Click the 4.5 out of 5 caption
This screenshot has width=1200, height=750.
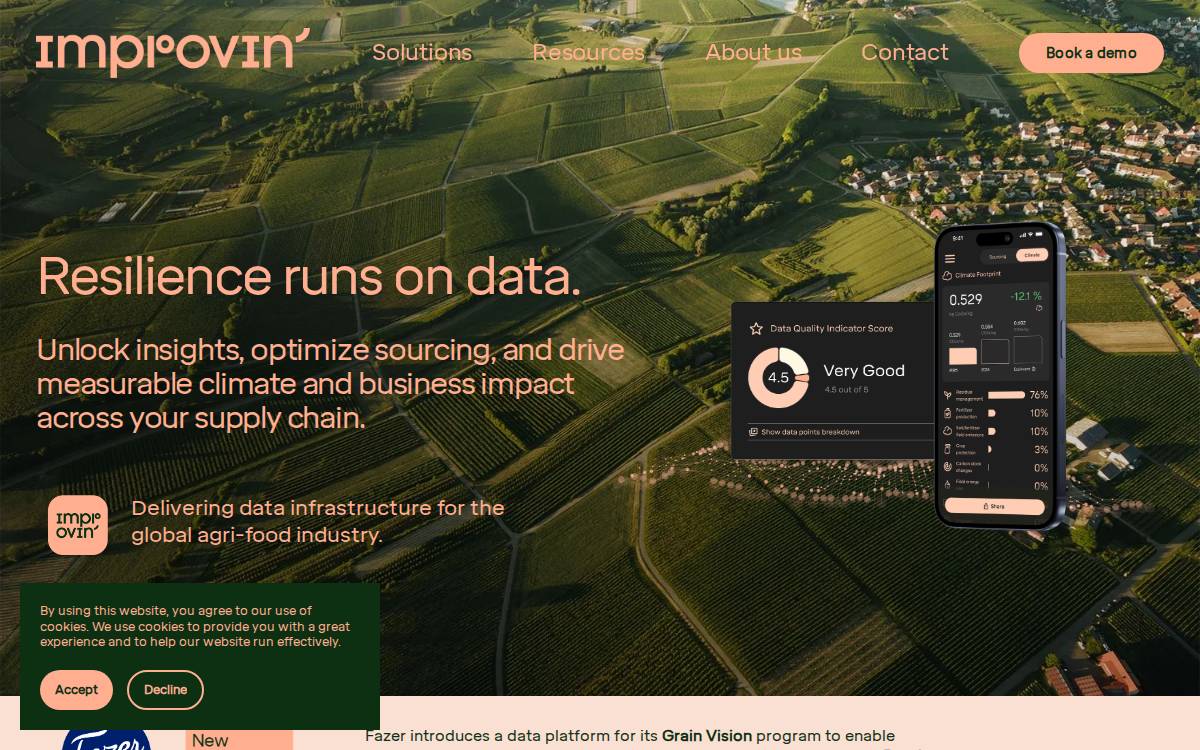click(x=846, y=390)
